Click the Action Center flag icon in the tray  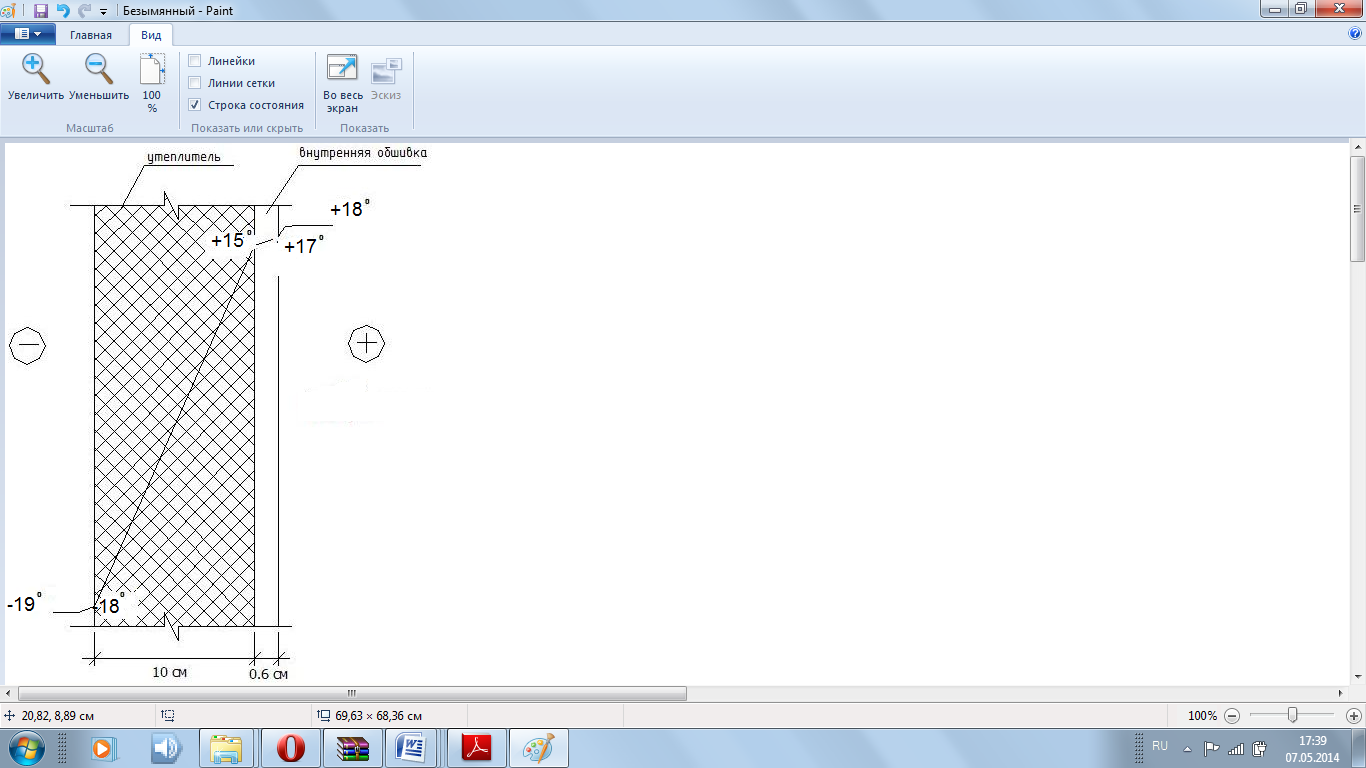click(x=1211, y=748)
